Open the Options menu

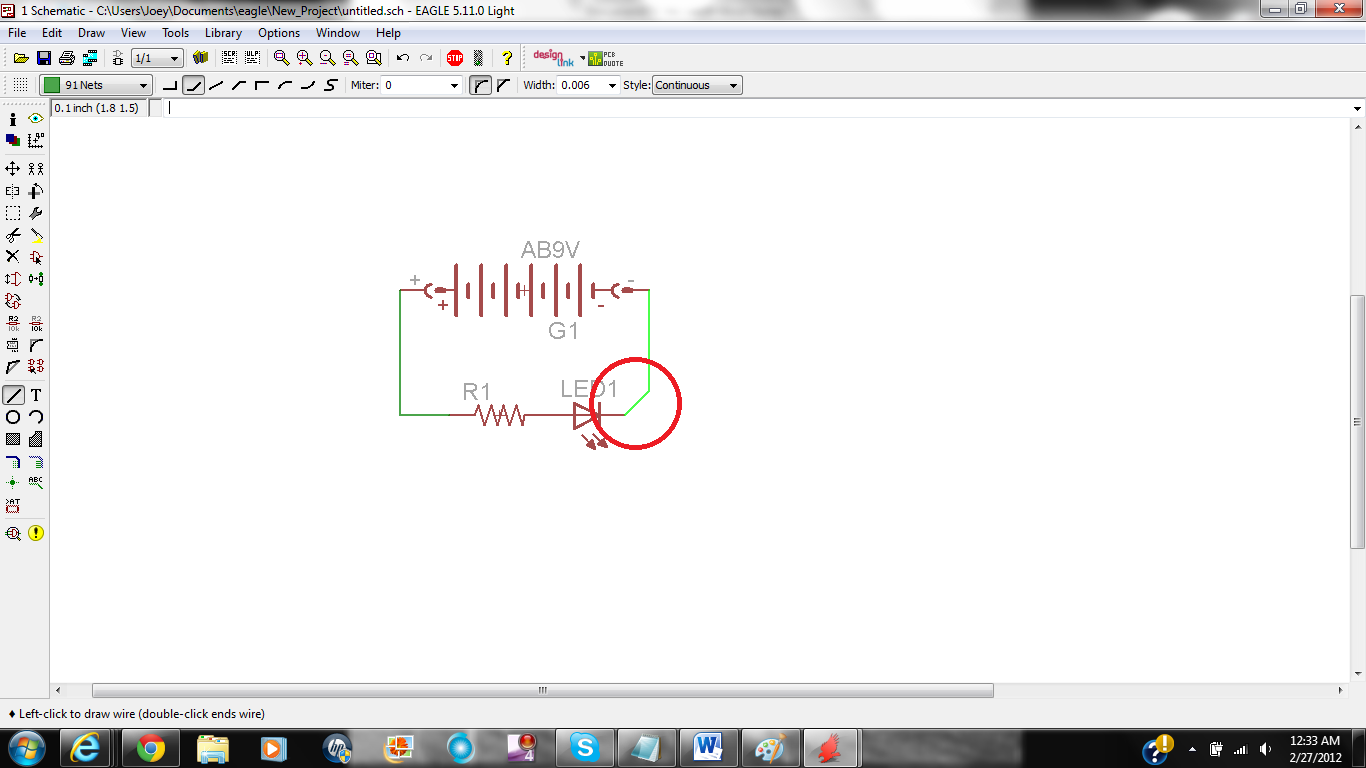coord(279,33)
